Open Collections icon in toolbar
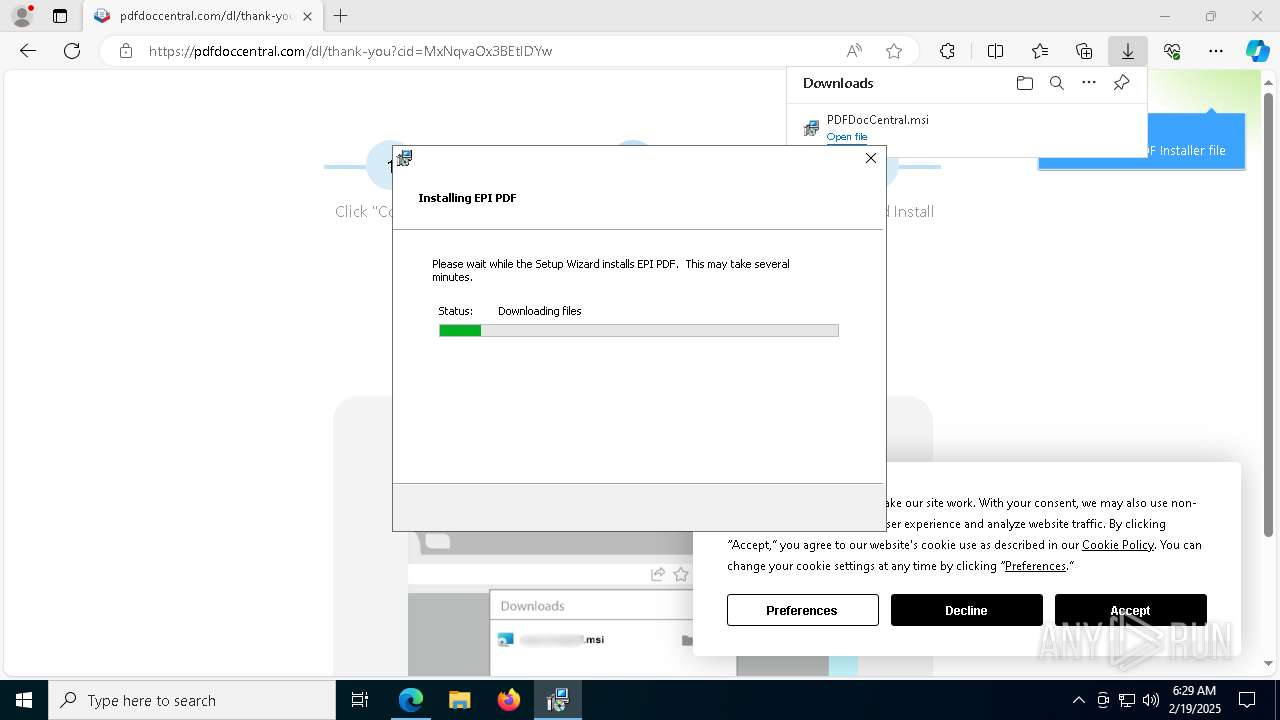1280x720 pixels. coord(1084,51)
